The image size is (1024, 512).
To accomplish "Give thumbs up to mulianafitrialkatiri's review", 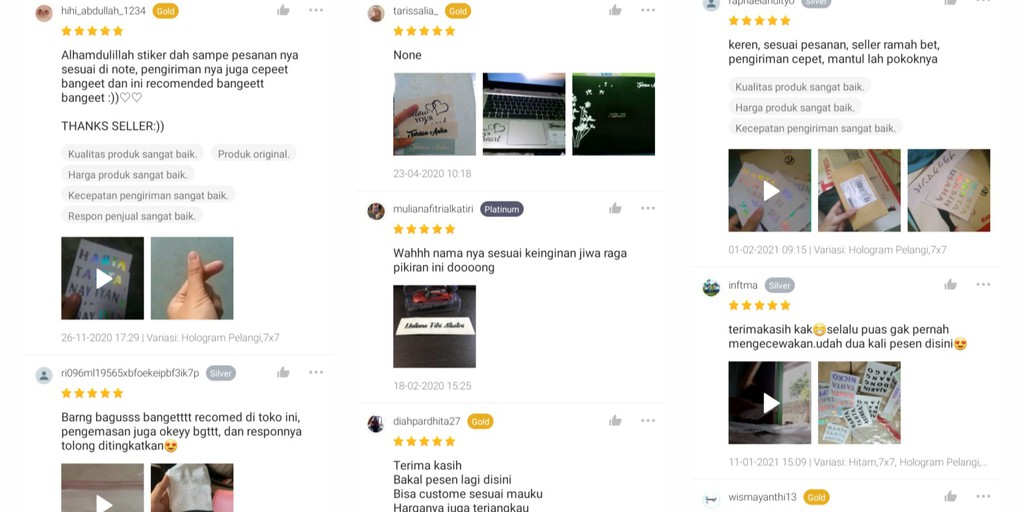I will [615, 208].
